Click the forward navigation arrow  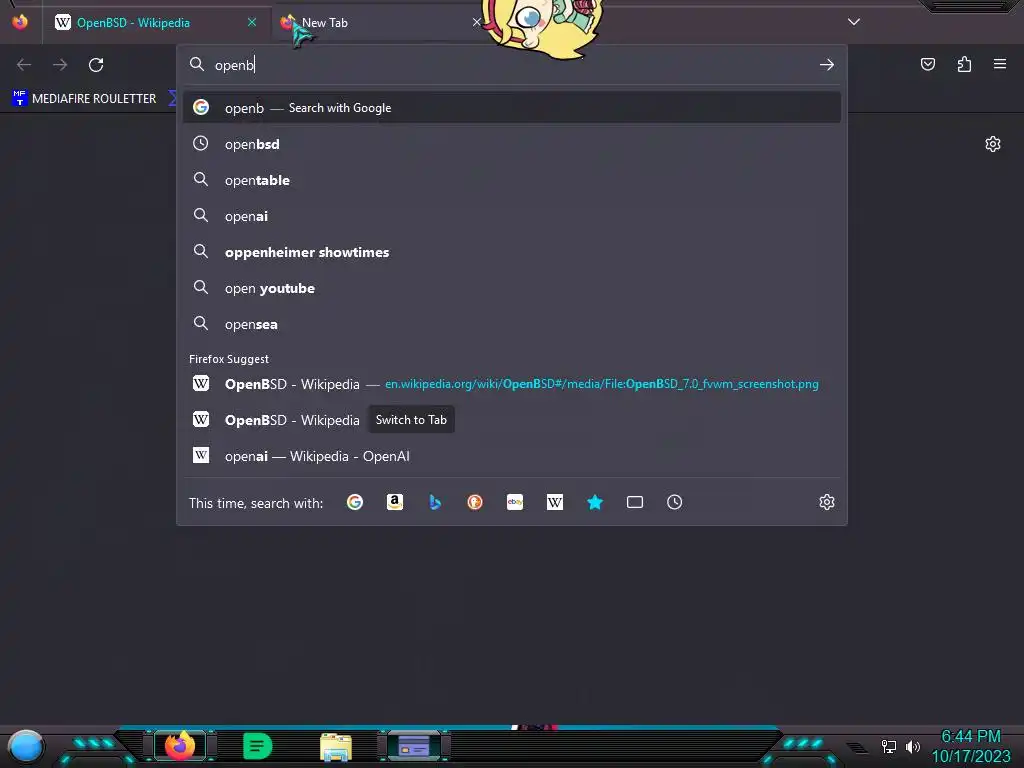[x=60, y=65]
